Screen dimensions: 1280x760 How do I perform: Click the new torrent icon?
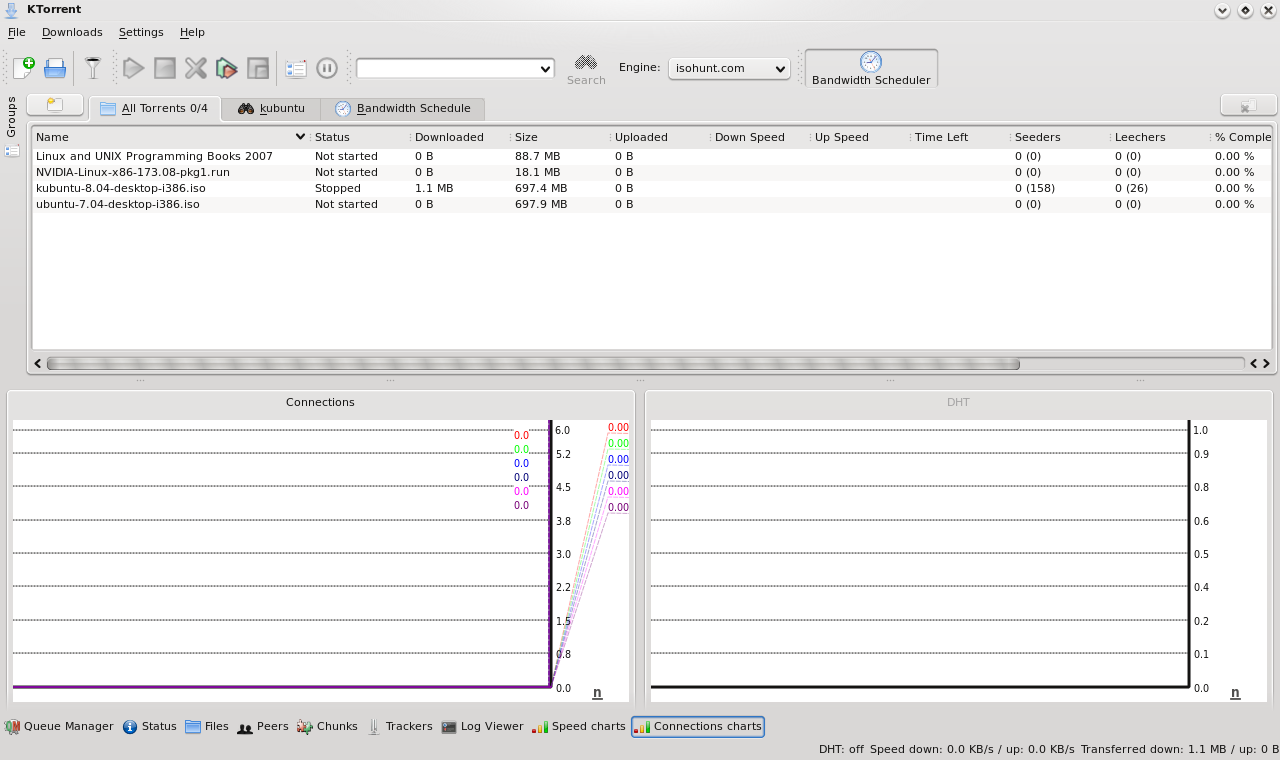pos(23,68)
